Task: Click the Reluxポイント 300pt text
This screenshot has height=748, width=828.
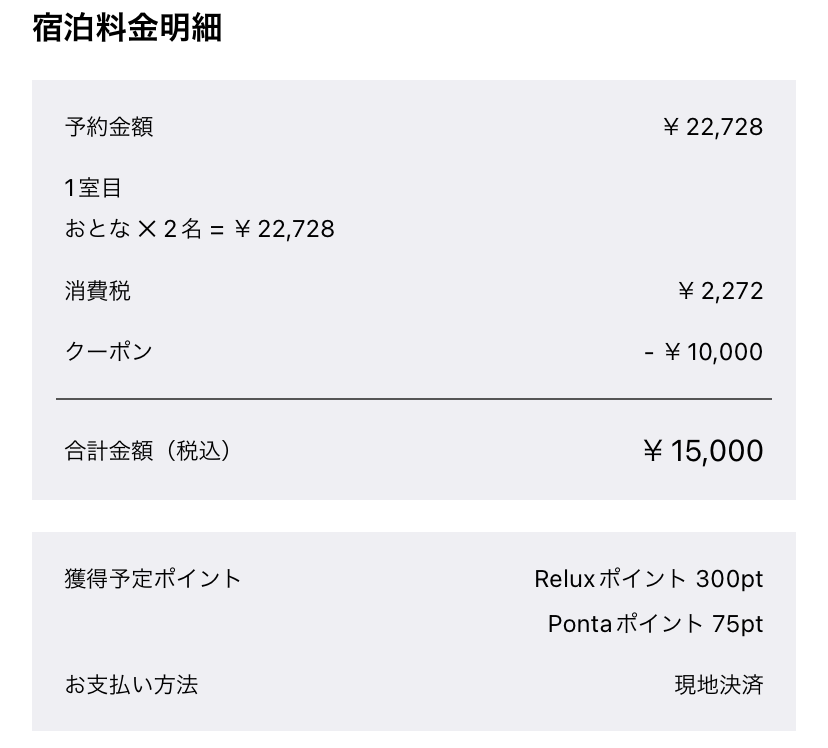Action: pyautogui.click(x=648, y=579)
